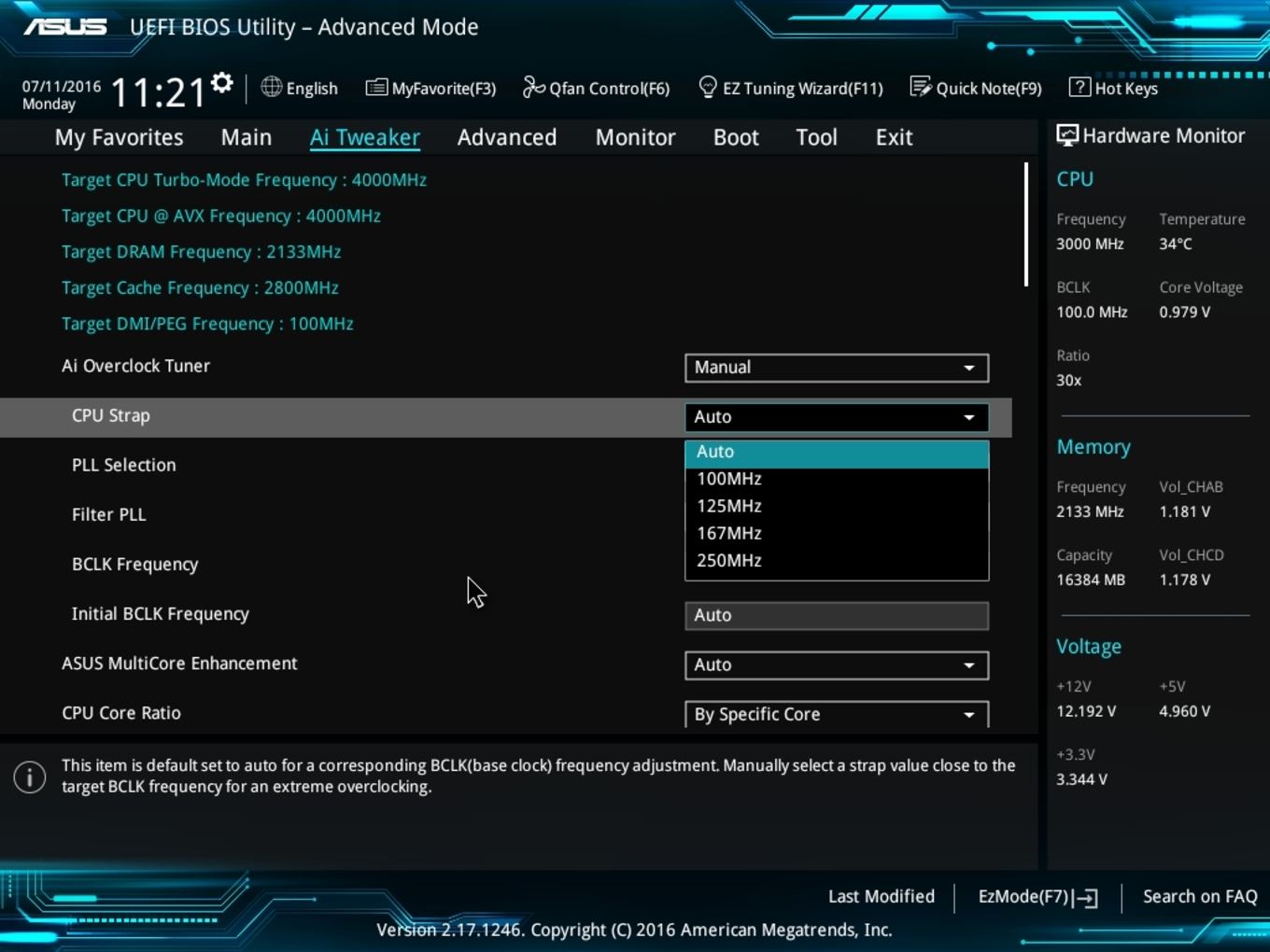Click the globe language icon

(x=271, y=87)
